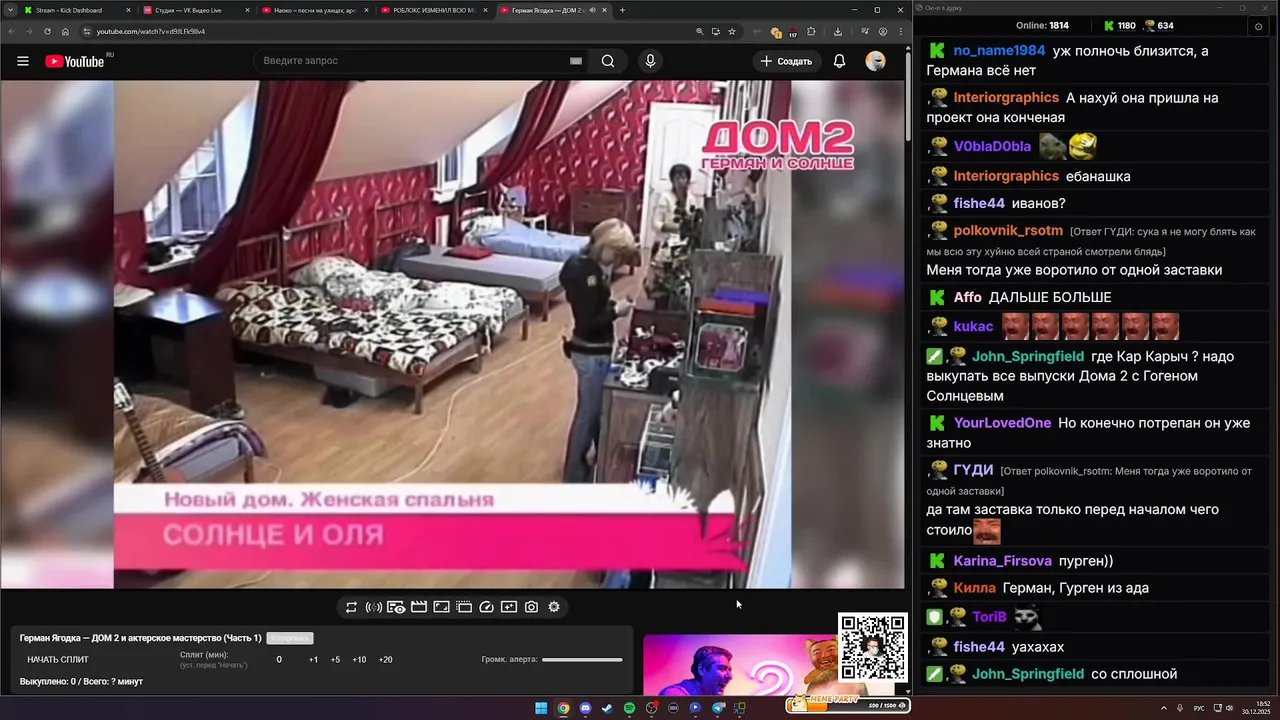Start voice search with the microphone icon
Viewport: 1280px width, 720px height.
tap(651, 61)
